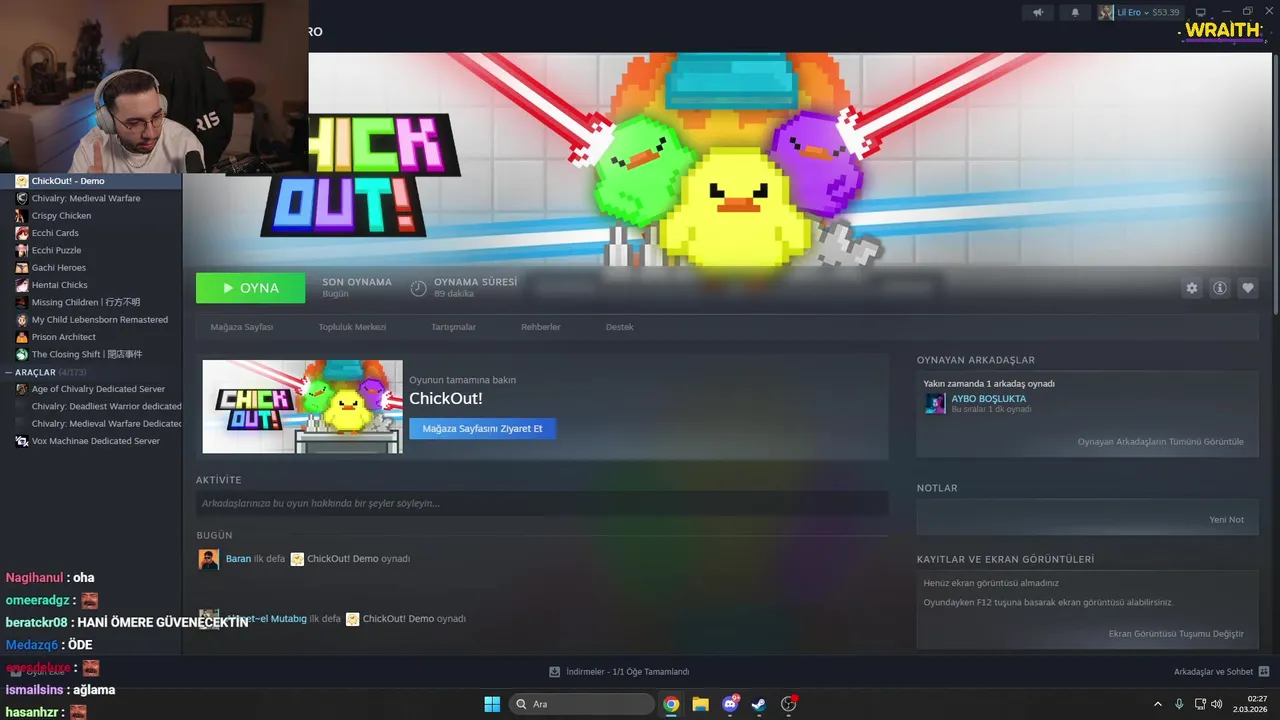Select The Closing Shift in library
The width and height of the screenshot is (1280, 720).
[x=91, y=354]
